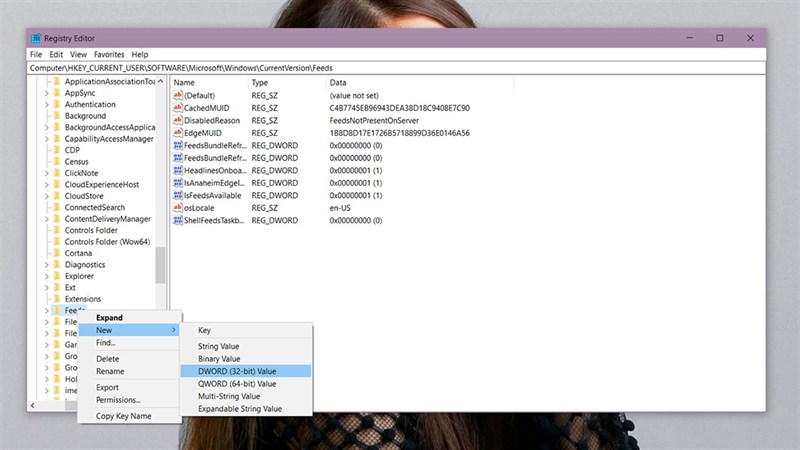
Task: Click the IsAnaheimEdgeI... DWORD icon
Action: click(178, 183)
